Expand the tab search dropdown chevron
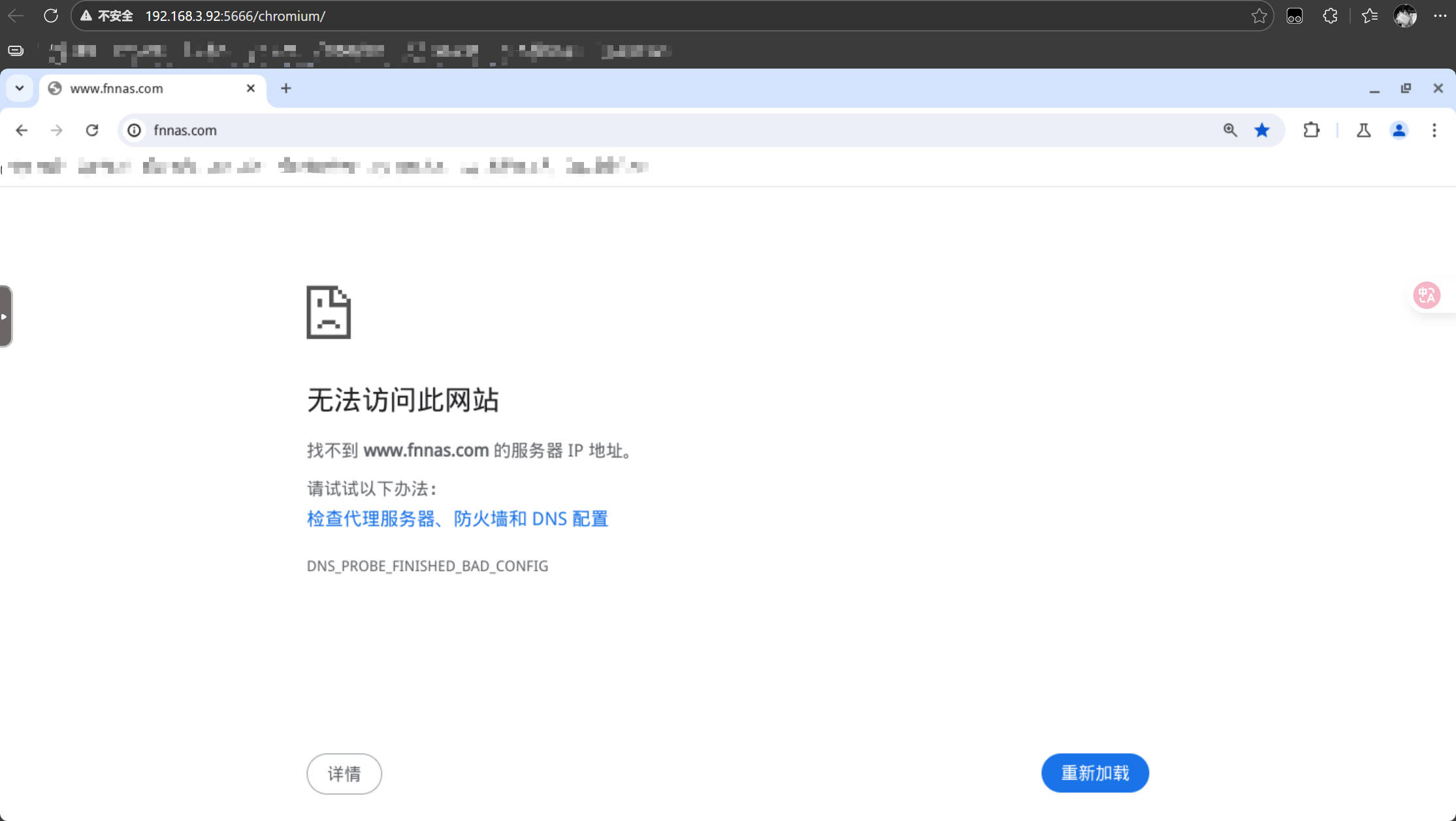 [x=20, y=88]
